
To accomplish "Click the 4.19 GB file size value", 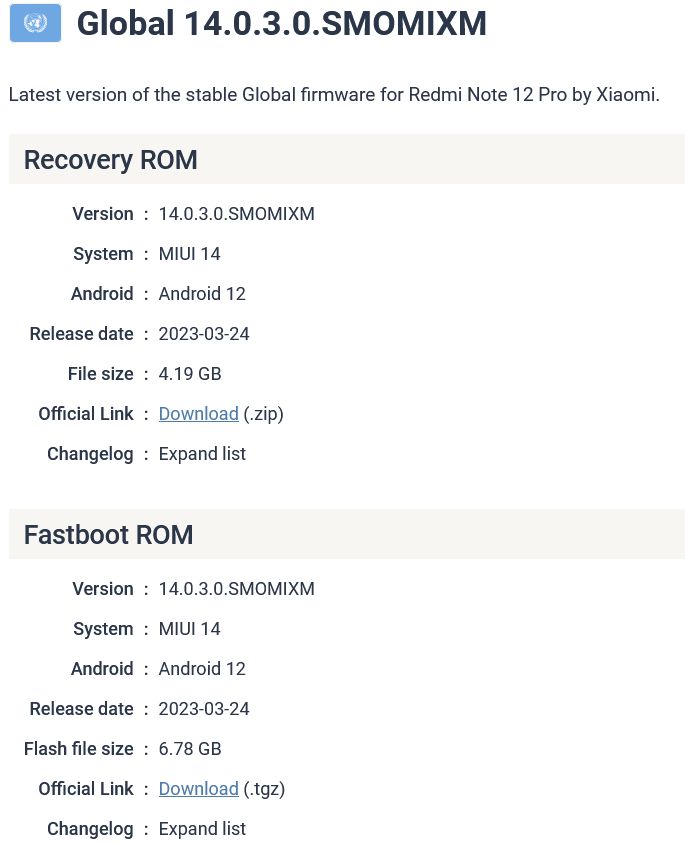I will coord(190,374).
